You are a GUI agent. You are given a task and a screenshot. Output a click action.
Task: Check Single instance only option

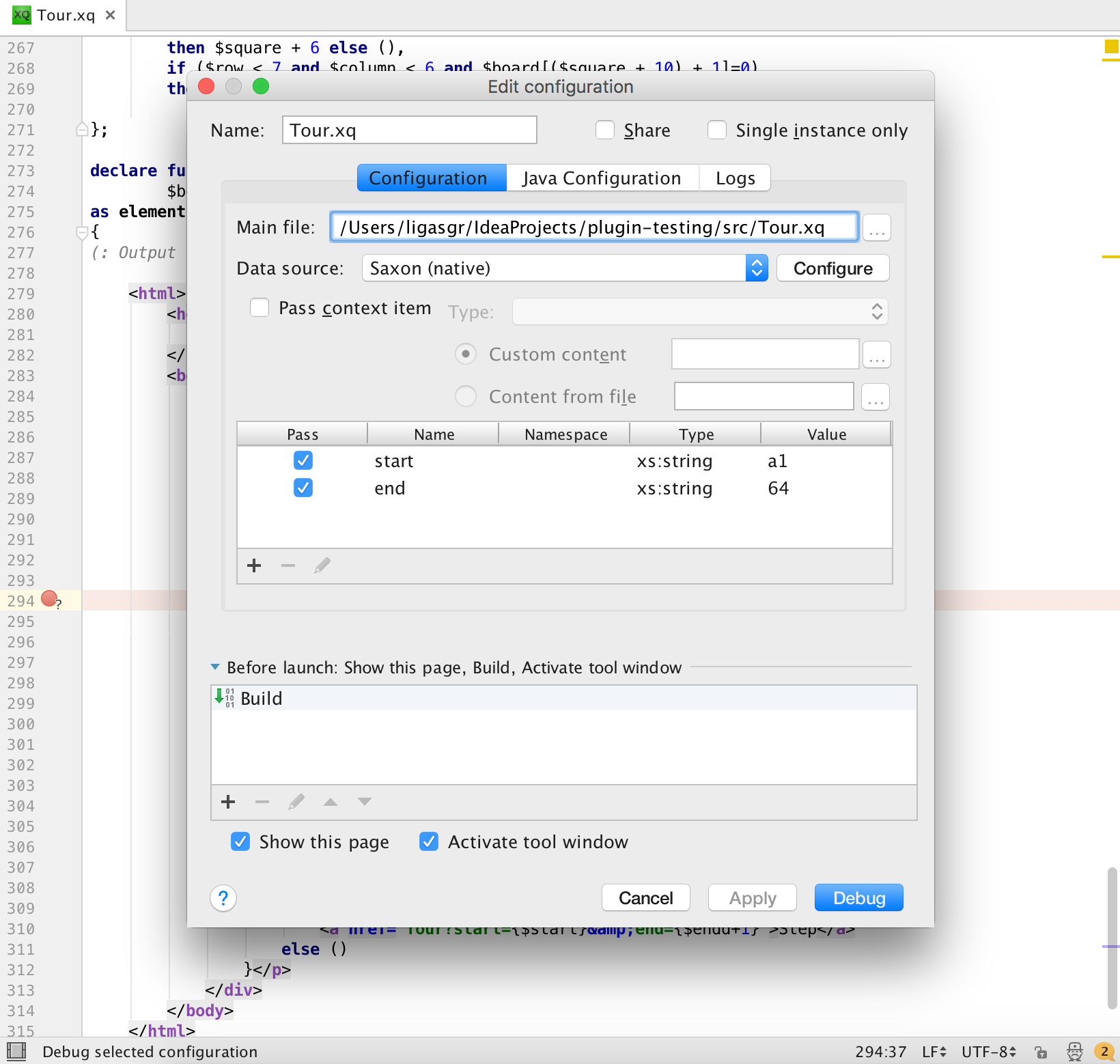(x=717, y=130)
